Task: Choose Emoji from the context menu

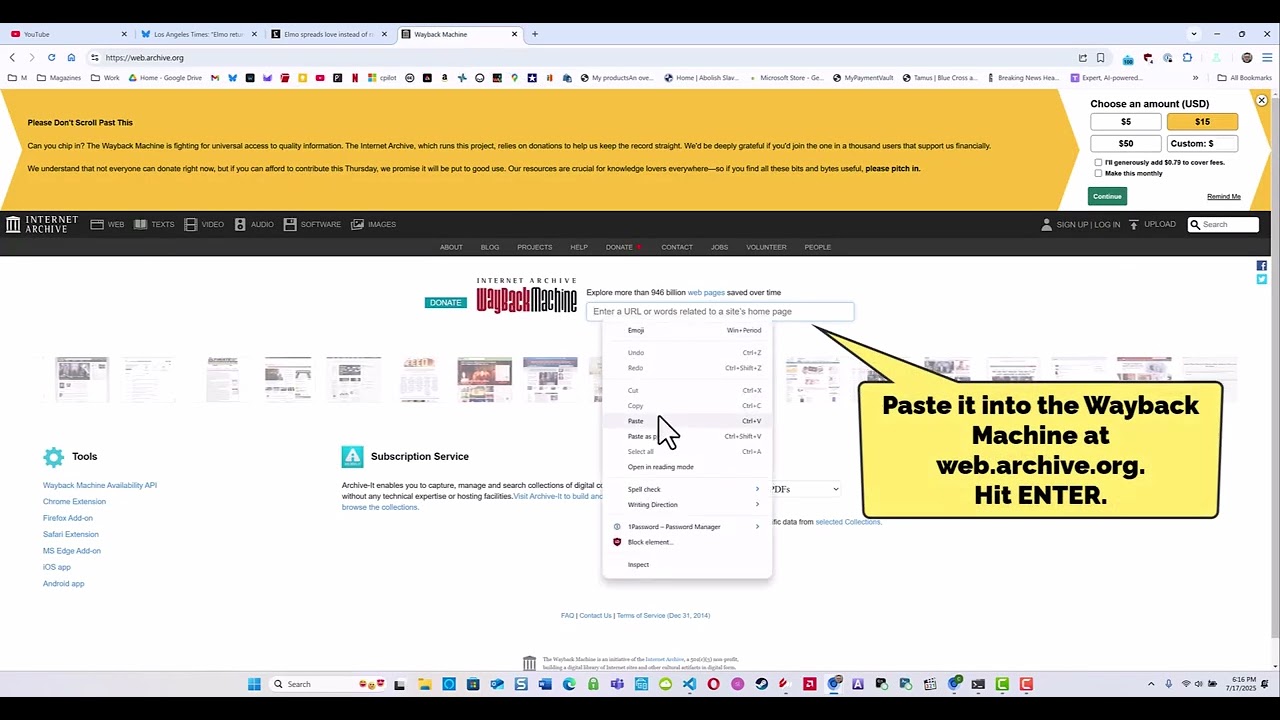Action: (x=687, y=330)
